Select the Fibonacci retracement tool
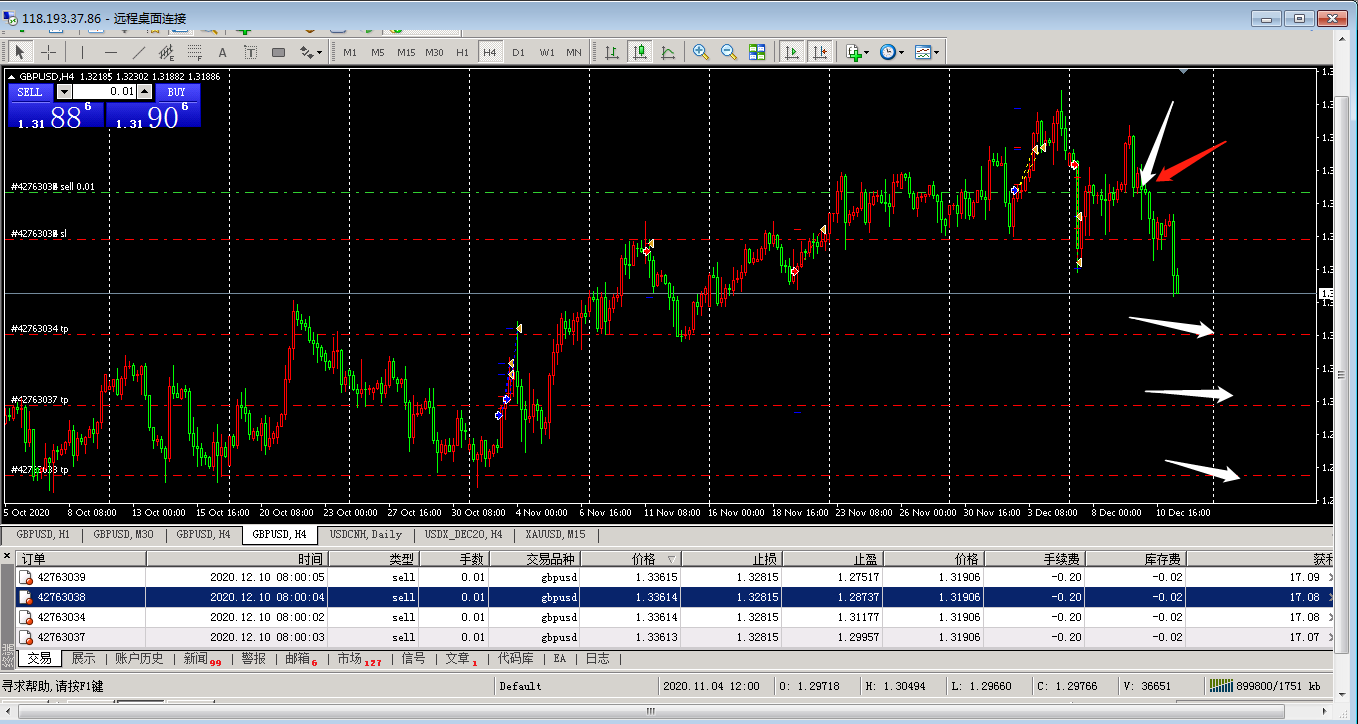Image resolution: width=1358 pixels, height=724 pixels. (x=194, y=52)
